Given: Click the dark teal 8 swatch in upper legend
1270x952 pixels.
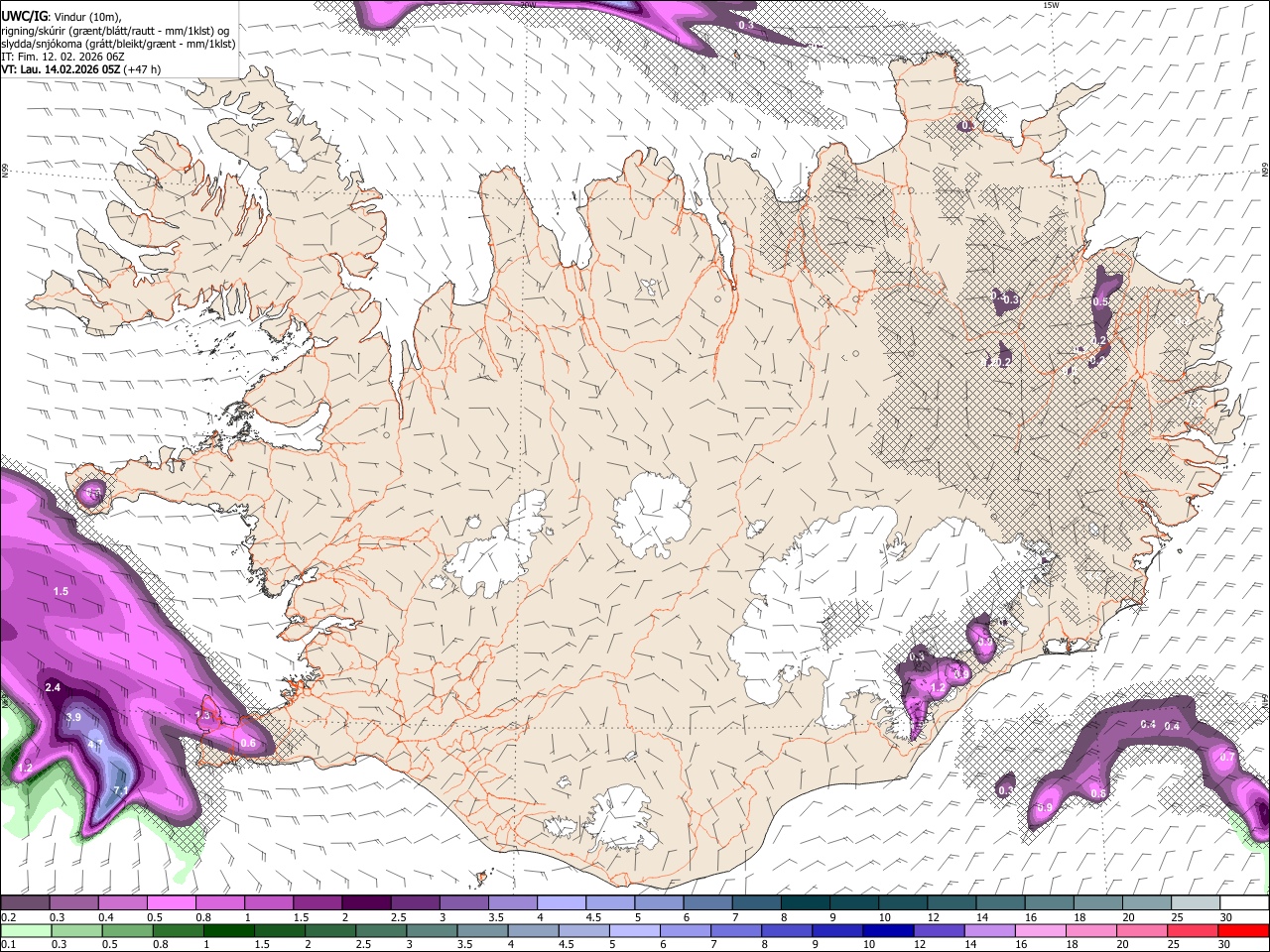Looking at the screenshot, I should [x=806, y=902].
